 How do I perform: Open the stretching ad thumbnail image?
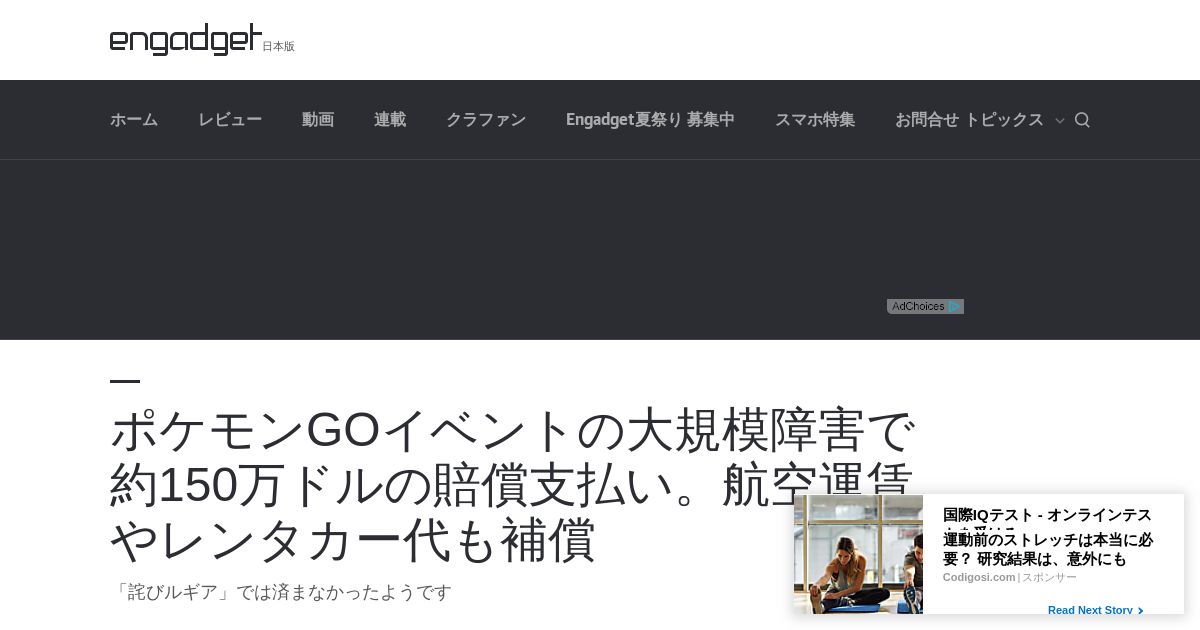[858, 554]
